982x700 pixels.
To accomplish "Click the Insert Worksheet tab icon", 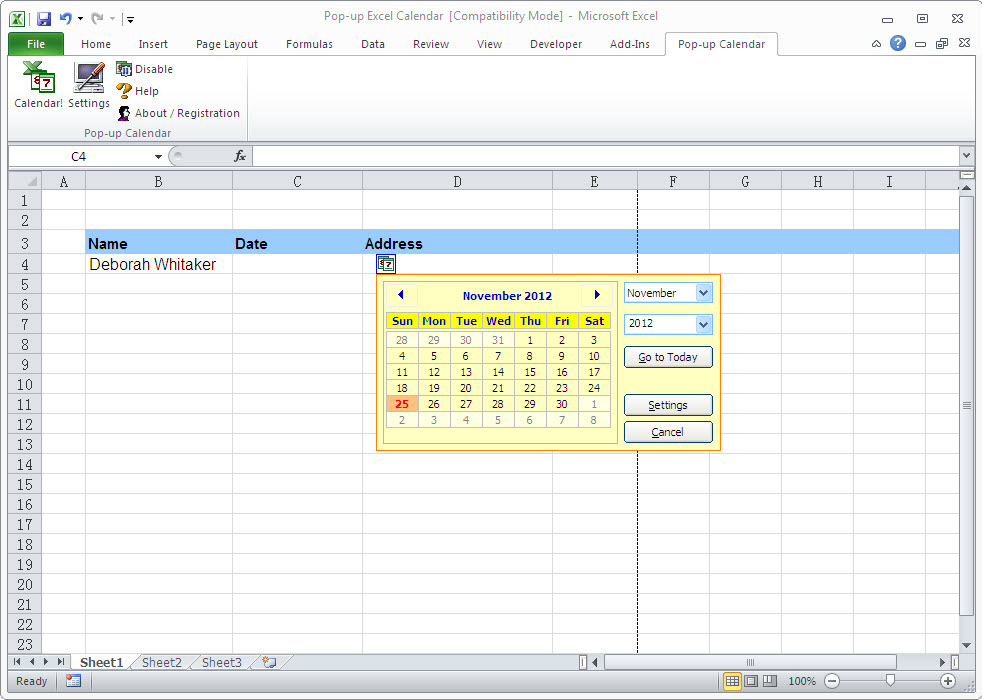I will (268, 662).
